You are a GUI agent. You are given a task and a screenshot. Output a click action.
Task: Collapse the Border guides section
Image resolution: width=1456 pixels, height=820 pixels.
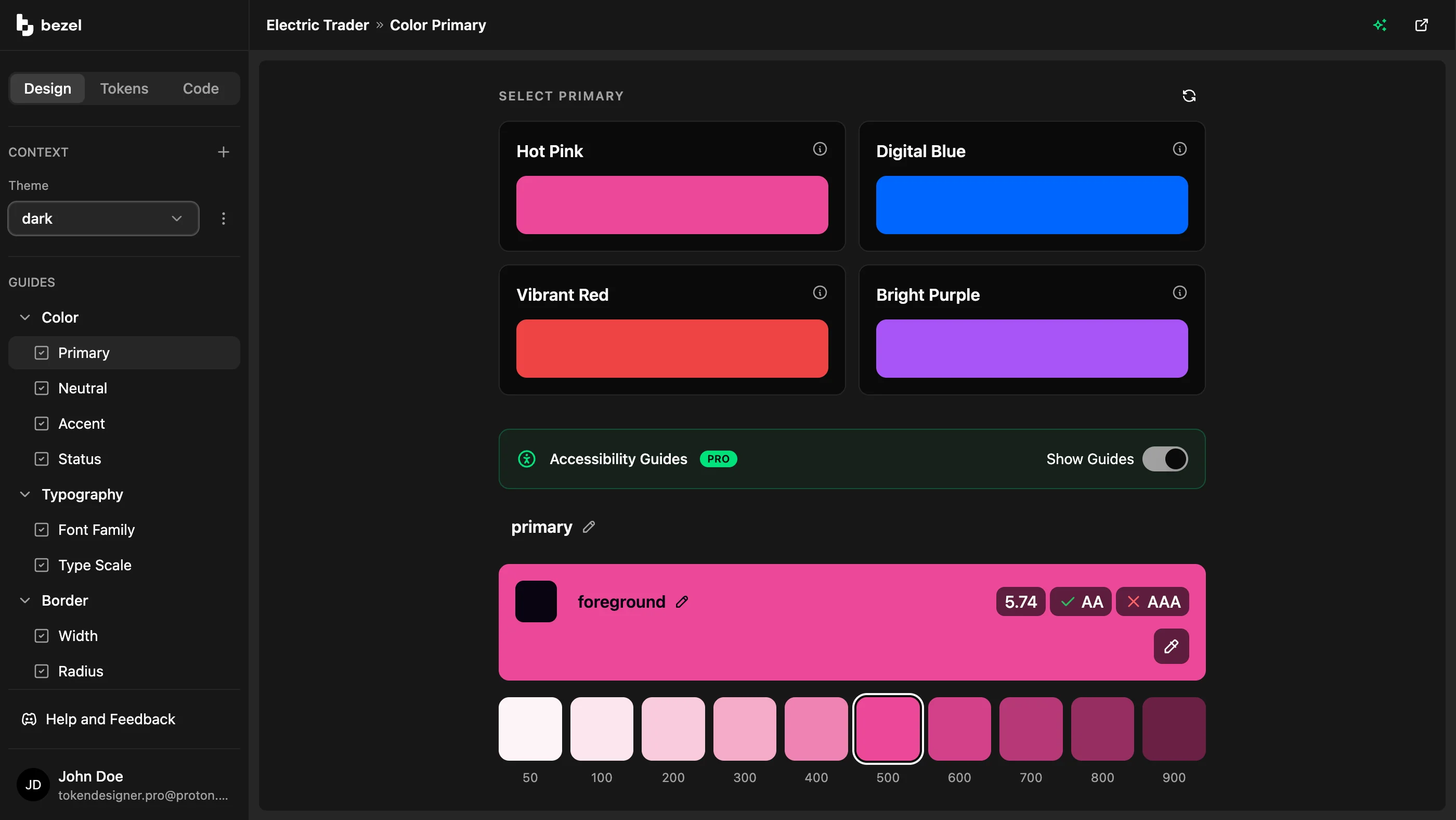click(x=25, y=600)
